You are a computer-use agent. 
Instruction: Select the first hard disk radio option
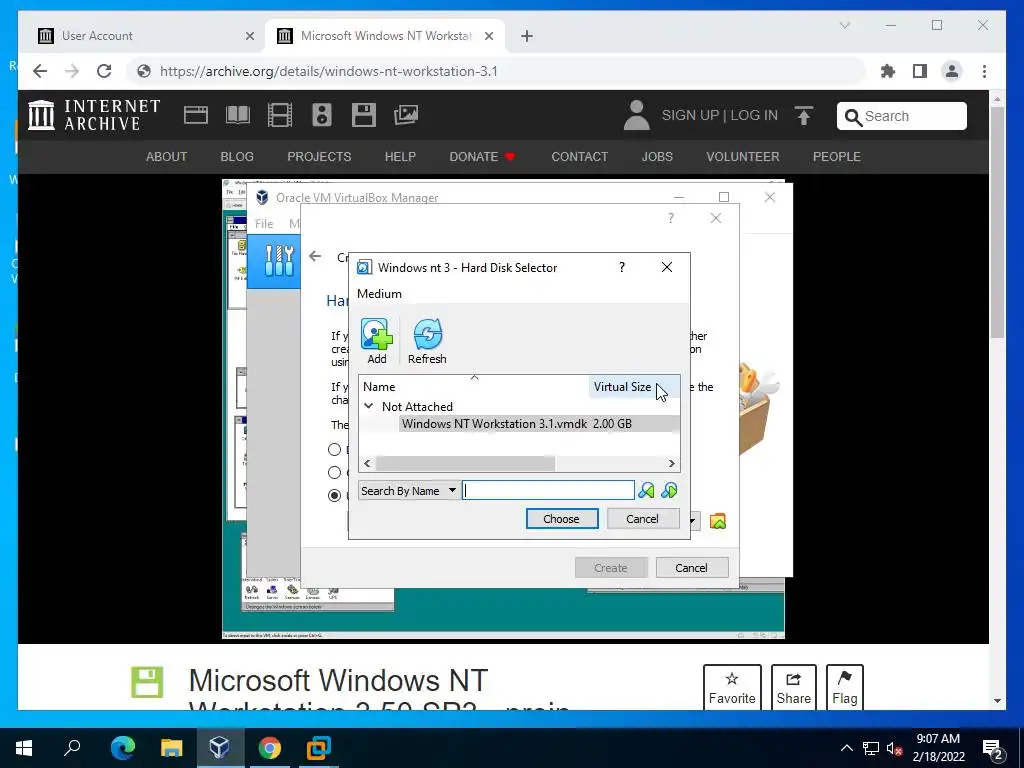(x=334, y=449)
